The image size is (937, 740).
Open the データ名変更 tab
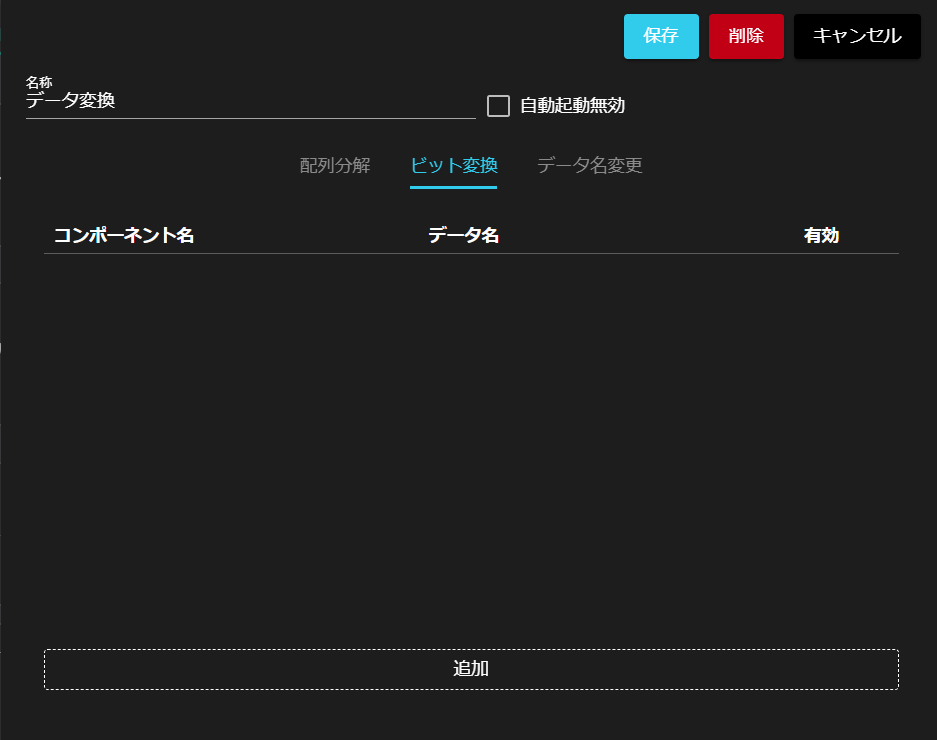pos(589,166)
